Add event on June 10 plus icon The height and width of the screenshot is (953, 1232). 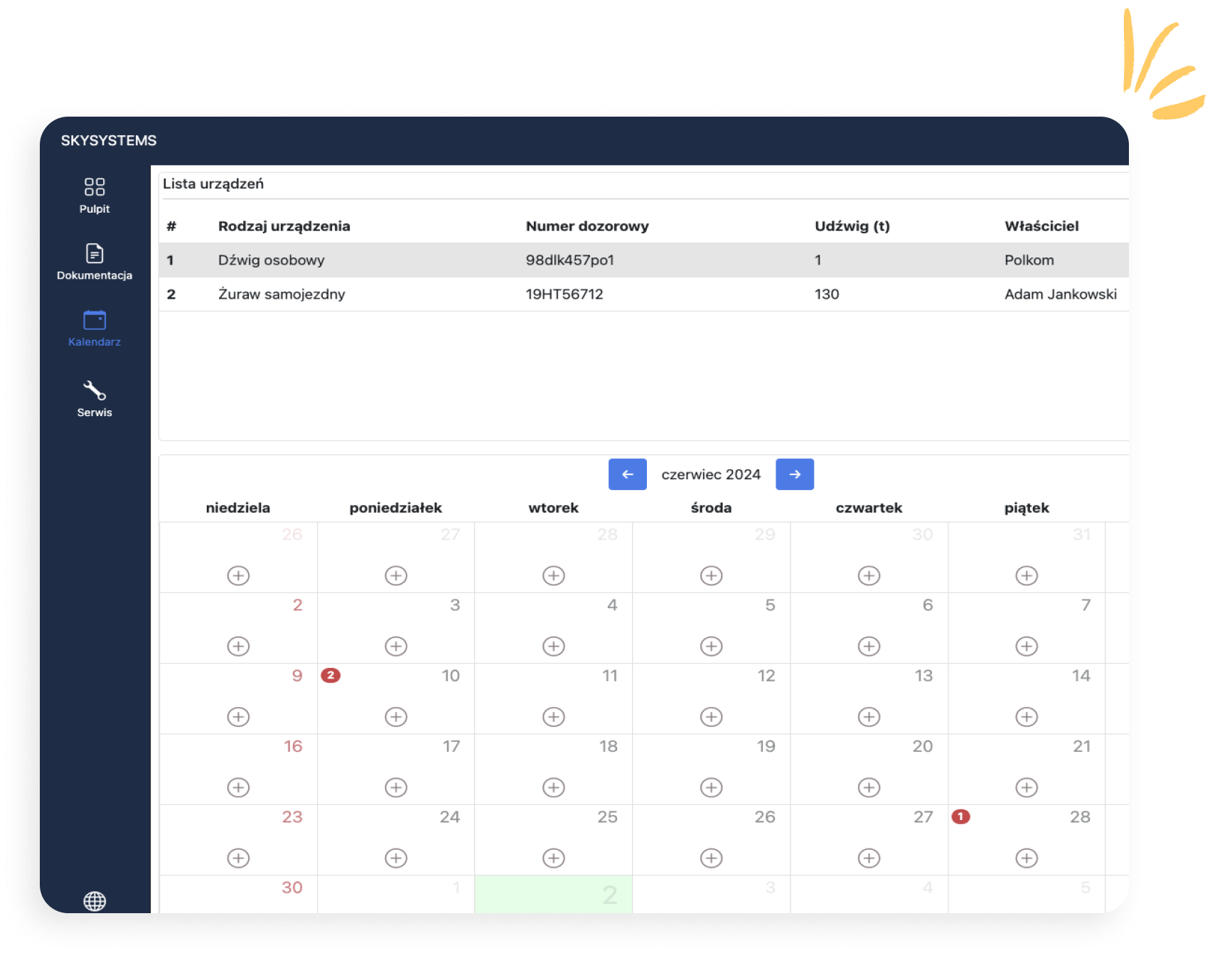click(396, 717)
